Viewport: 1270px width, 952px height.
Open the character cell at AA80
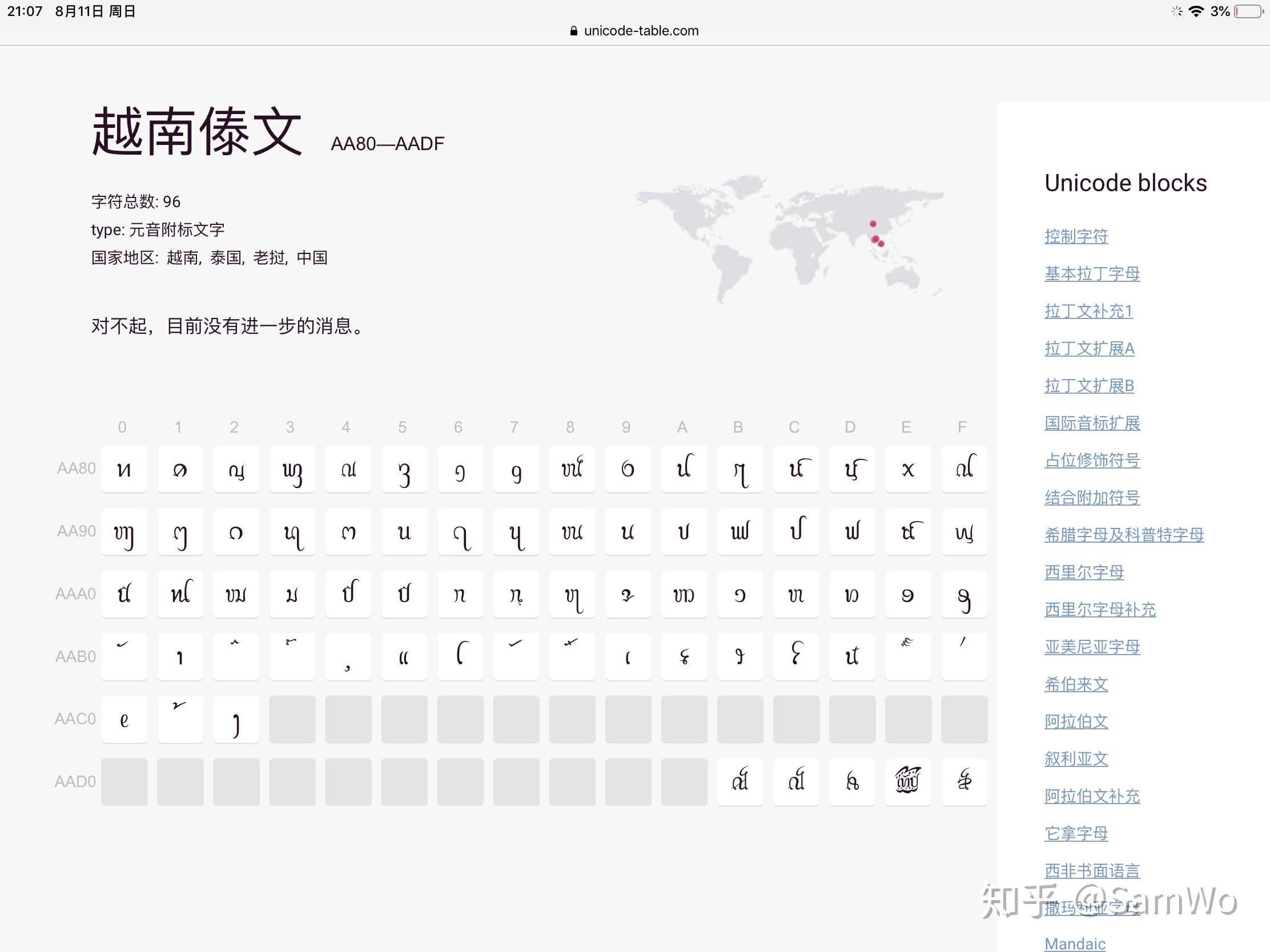click(124, 469)
